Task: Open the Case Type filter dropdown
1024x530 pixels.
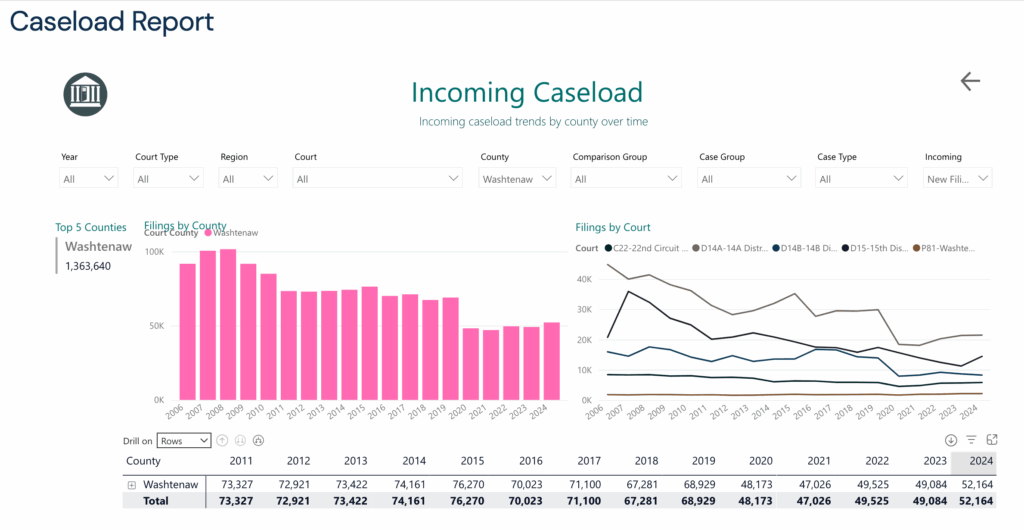Action: pos(859,179)
